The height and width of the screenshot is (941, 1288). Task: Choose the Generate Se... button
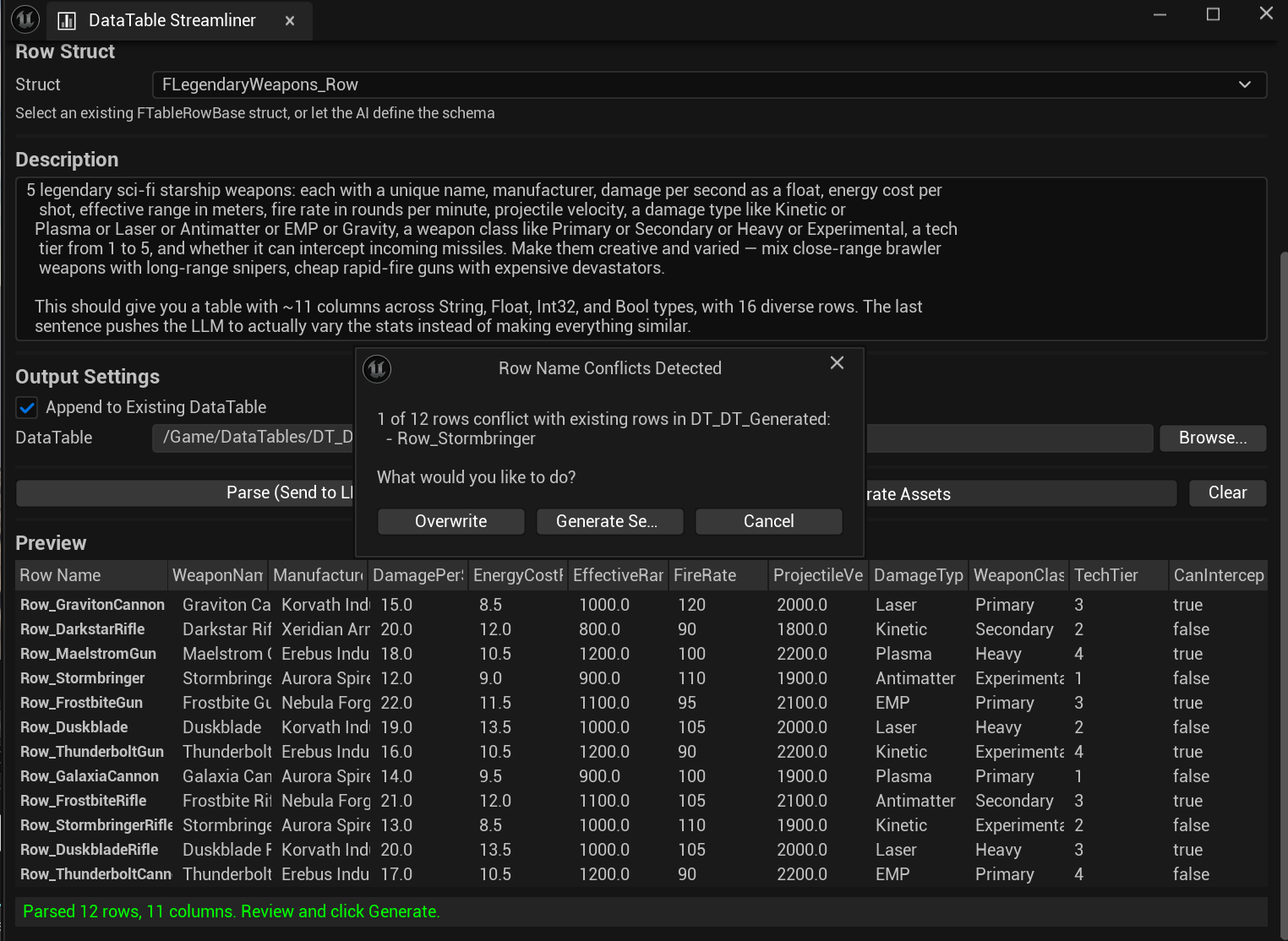tap(606, 521)
